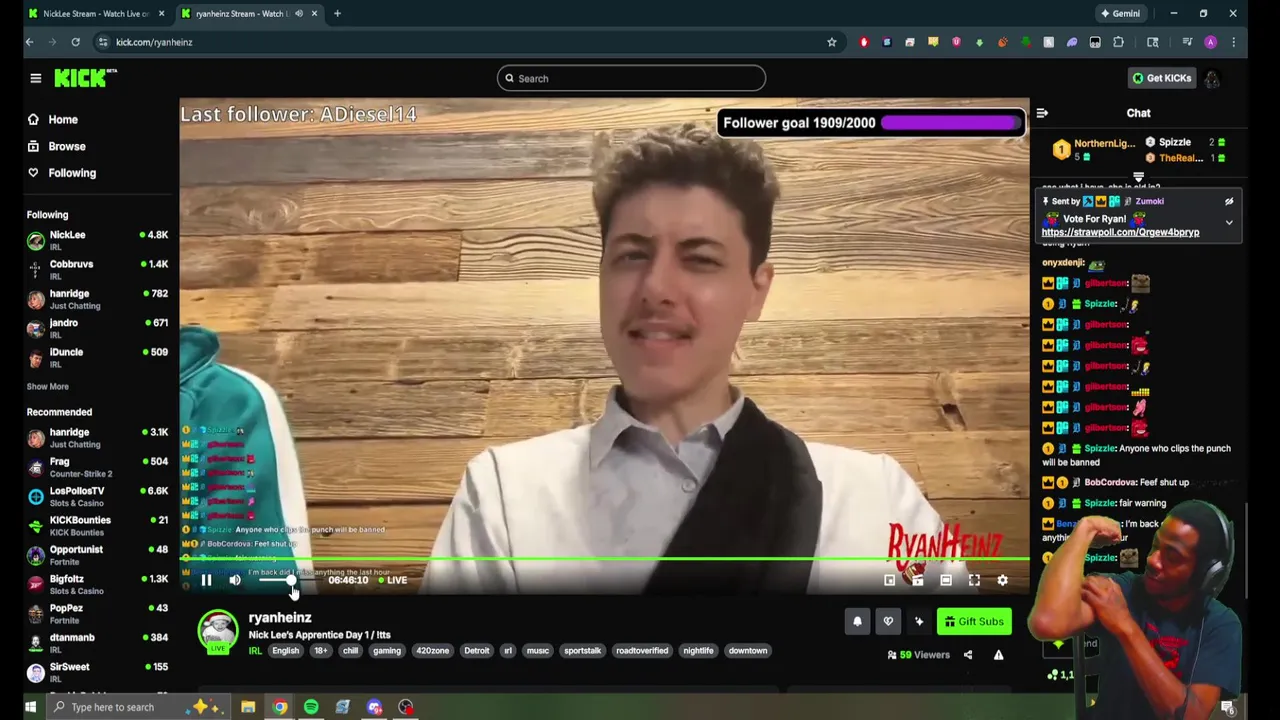Viewport: 1280px width, 720px height.
Task: Click the Gift Subs button
Action: [974, 621]
